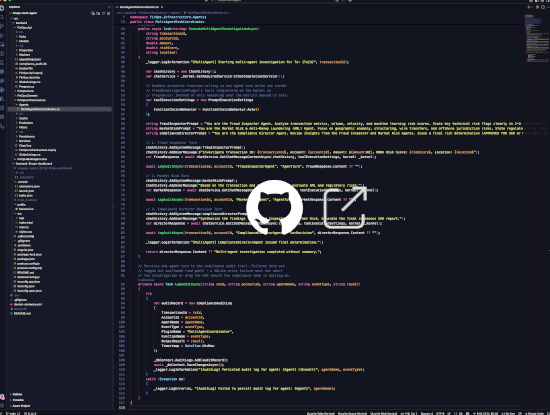Image resolution: width=550 pixels, height=415 pixels.
Task: Click the UTF-8 encoding in the status bar
Action: pyautogui.click(x=440, y=413)
